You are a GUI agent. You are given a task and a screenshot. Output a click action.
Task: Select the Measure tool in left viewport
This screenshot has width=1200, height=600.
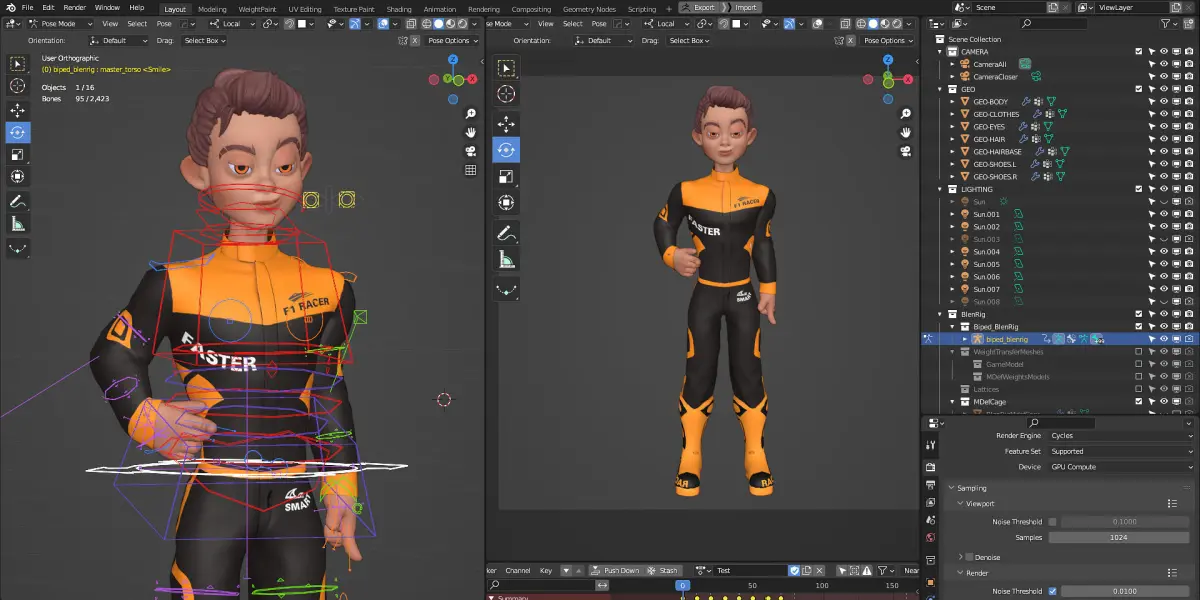coord(18,224)
